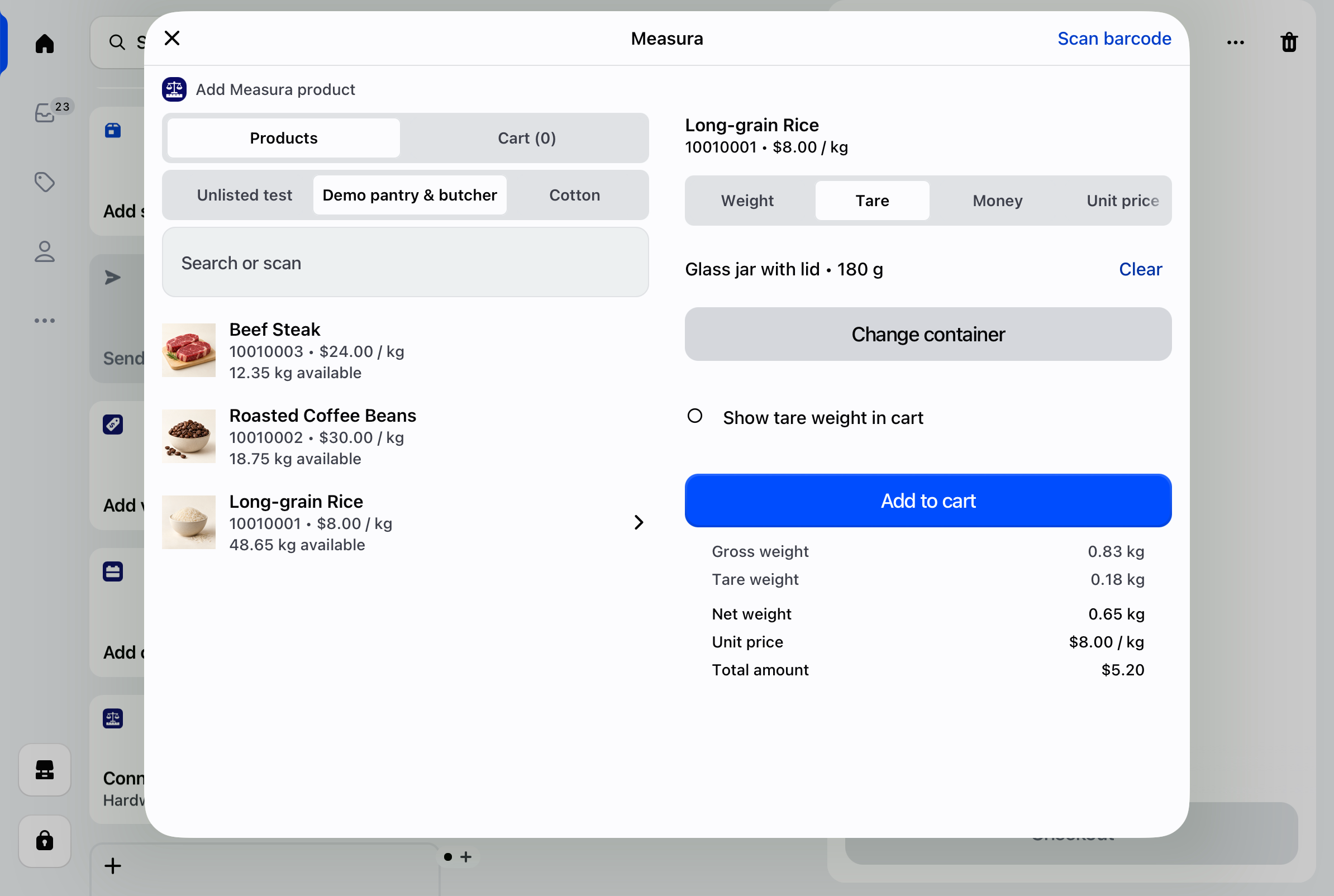Open the cart options ellipsis near trash

coord(1235,42)
